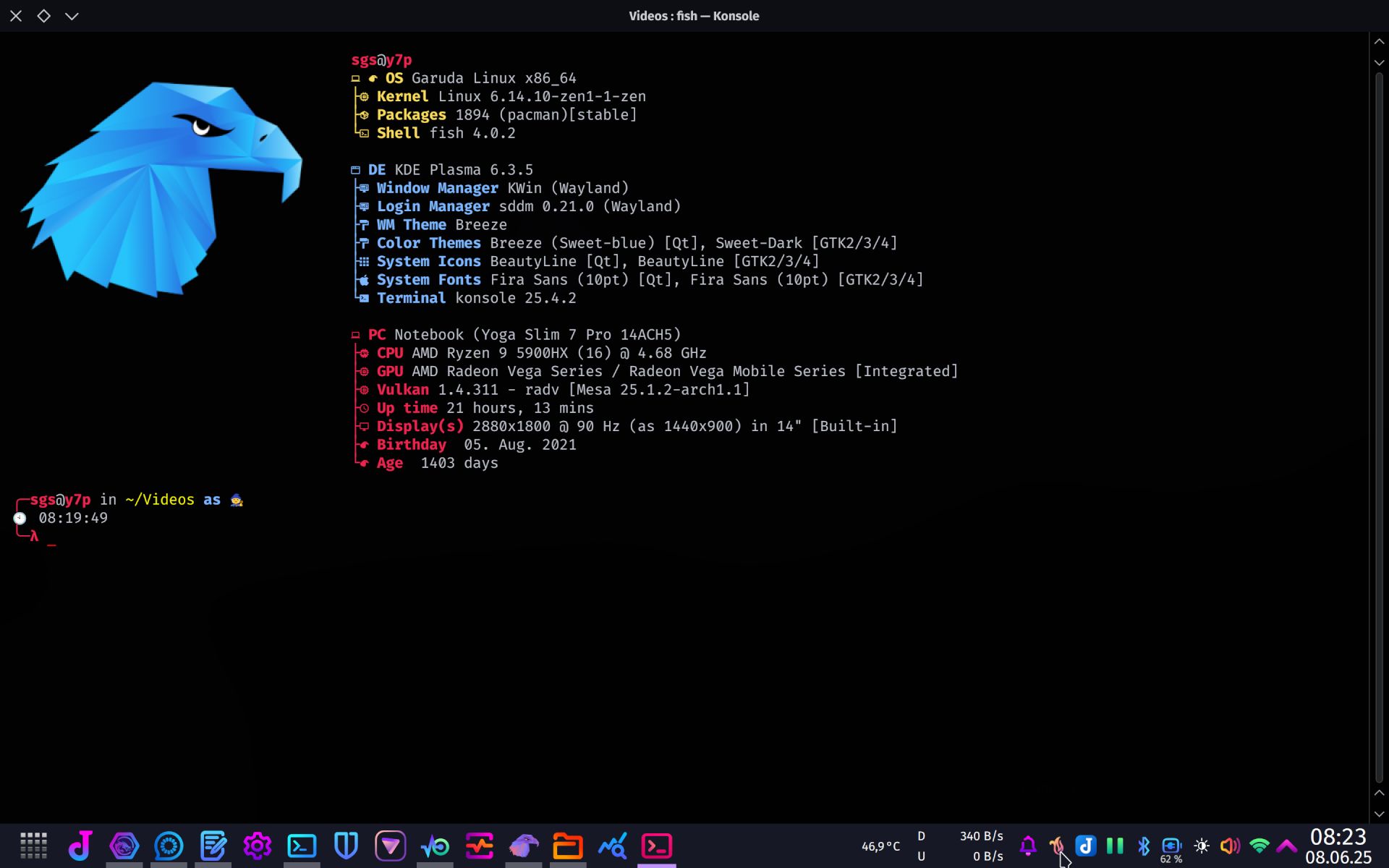Viewport: 1389px width, 868px height.
Task: Click the 0 B/s upload speed readout
Action: (987, 856)
